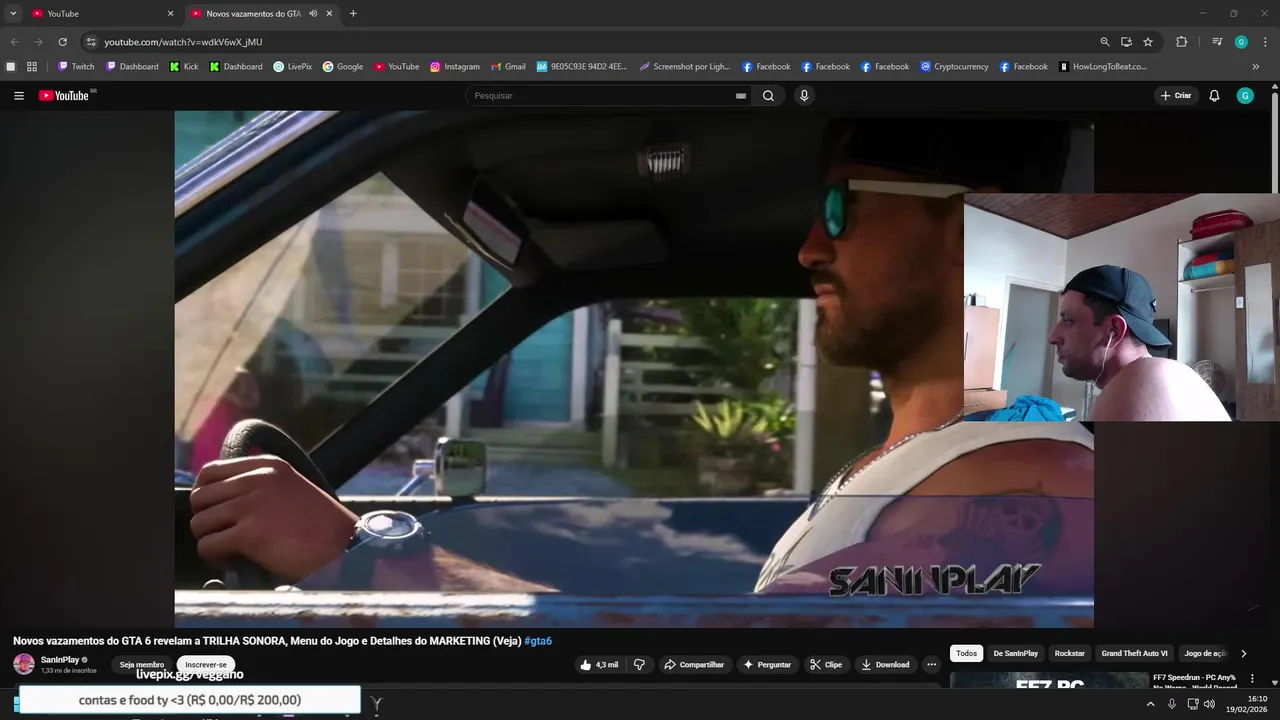Open the Chrome profile avatar
Viewport: 1280px width, 720px height.
(x=1241, y=42)
